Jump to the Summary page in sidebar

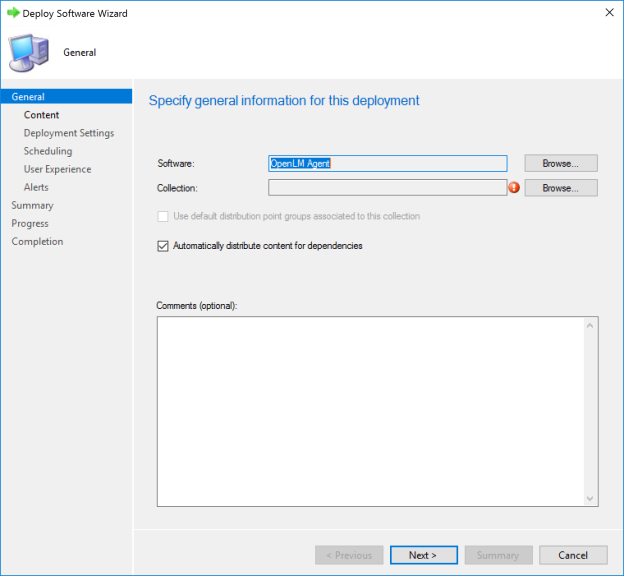(x=32, y=205)
